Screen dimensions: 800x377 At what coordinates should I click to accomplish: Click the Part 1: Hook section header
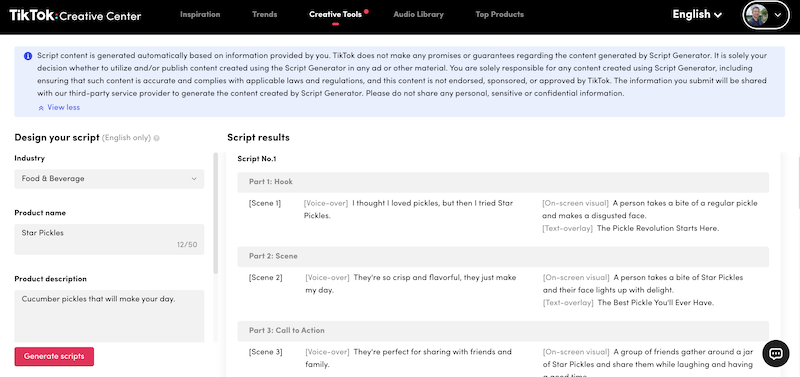503,182
